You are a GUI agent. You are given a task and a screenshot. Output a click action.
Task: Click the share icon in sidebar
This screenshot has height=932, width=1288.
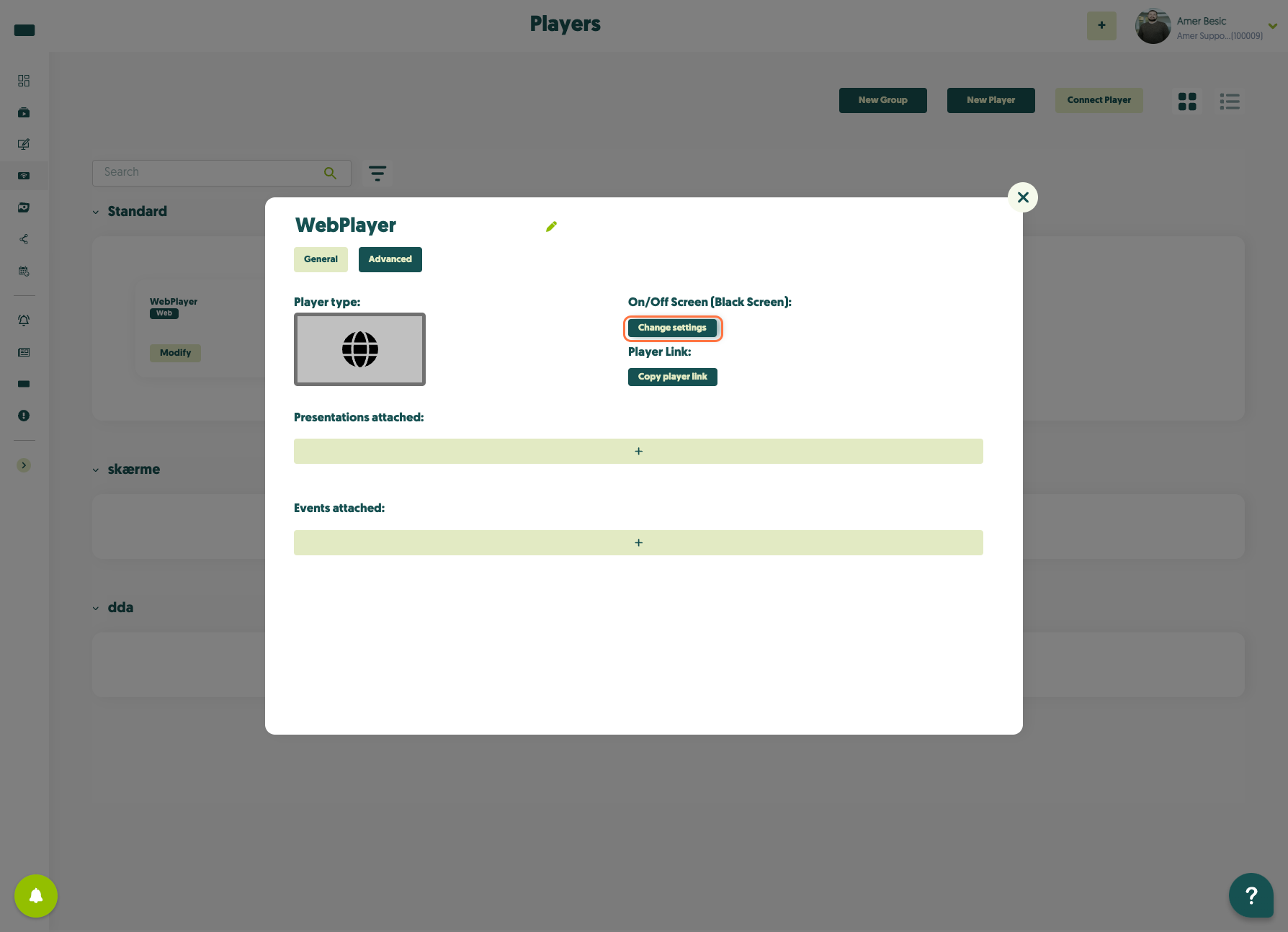click(x=24, y=239)
